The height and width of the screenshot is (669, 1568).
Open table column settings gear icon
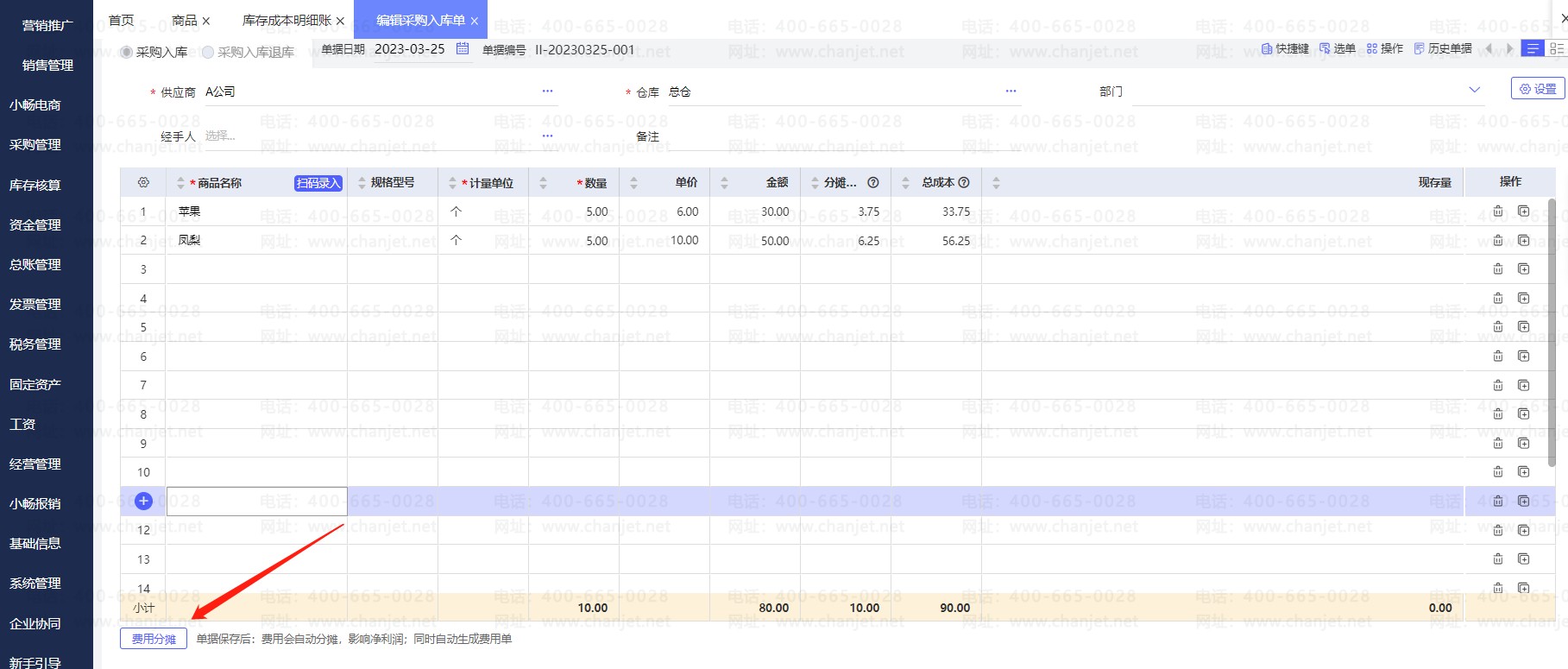pos(143,183)
